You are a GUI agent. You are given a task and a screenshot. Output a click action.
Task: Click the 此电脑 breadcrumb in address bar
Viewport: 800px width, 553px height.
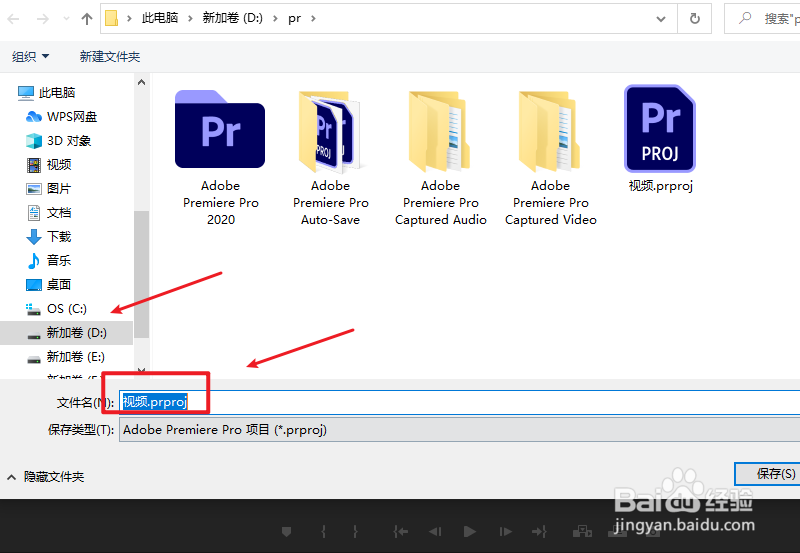pos(160,18)
